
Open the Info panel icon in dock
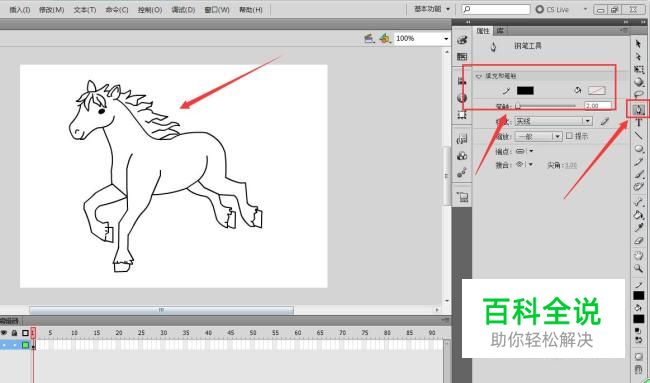pos(462,98)
